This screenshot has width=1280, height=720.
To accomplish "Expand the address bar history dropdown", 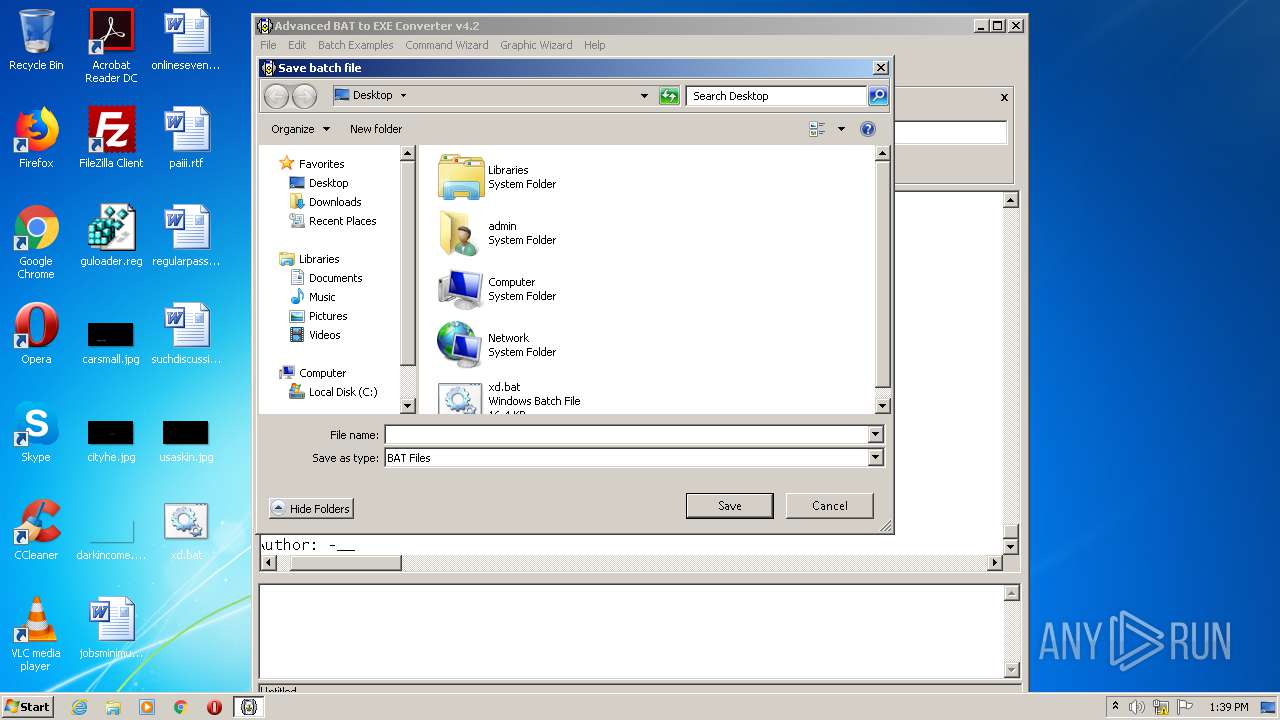I will click(644, 96).
